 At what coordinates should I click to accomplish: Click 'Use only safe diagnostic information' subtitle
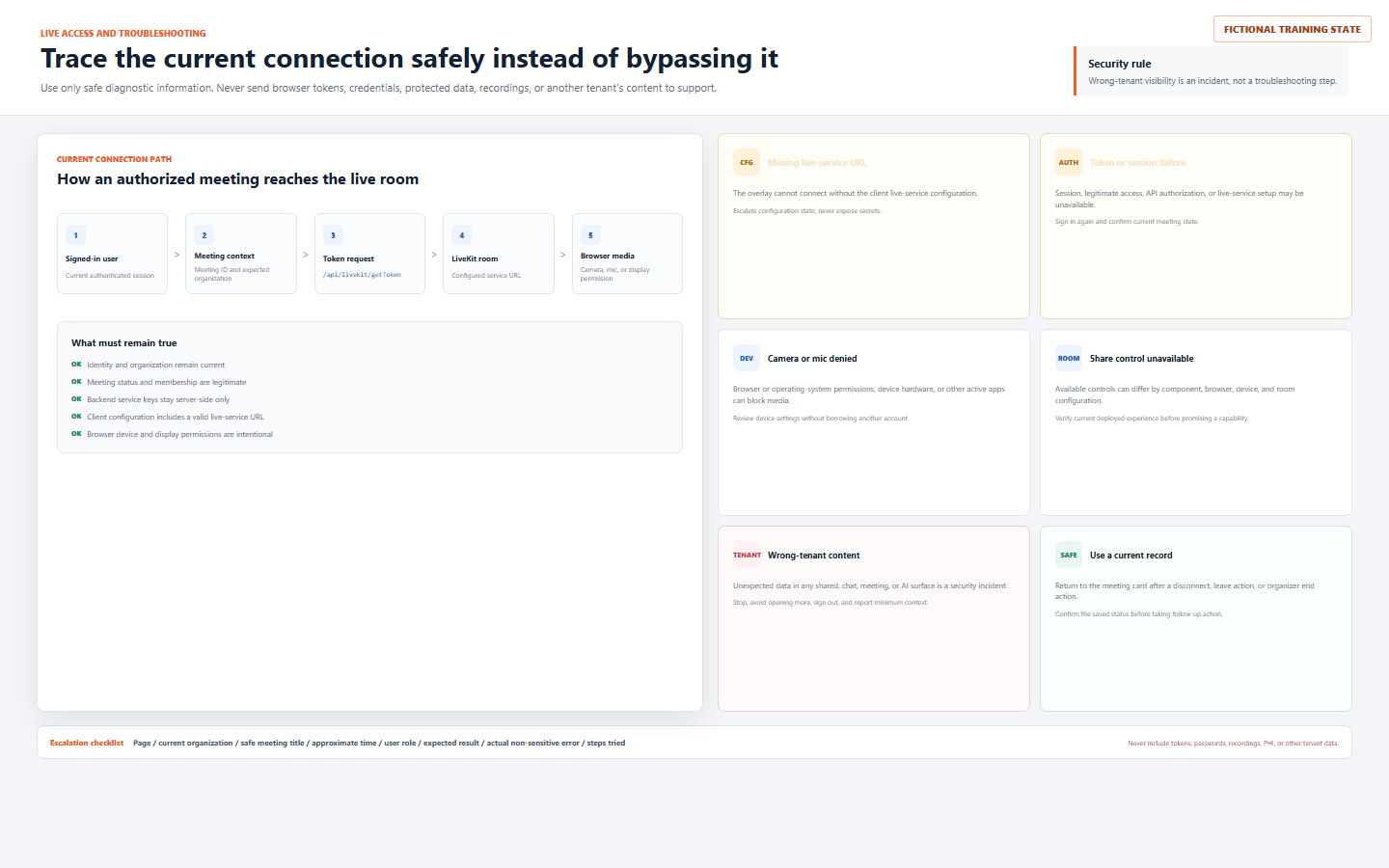tap(378, 88)
